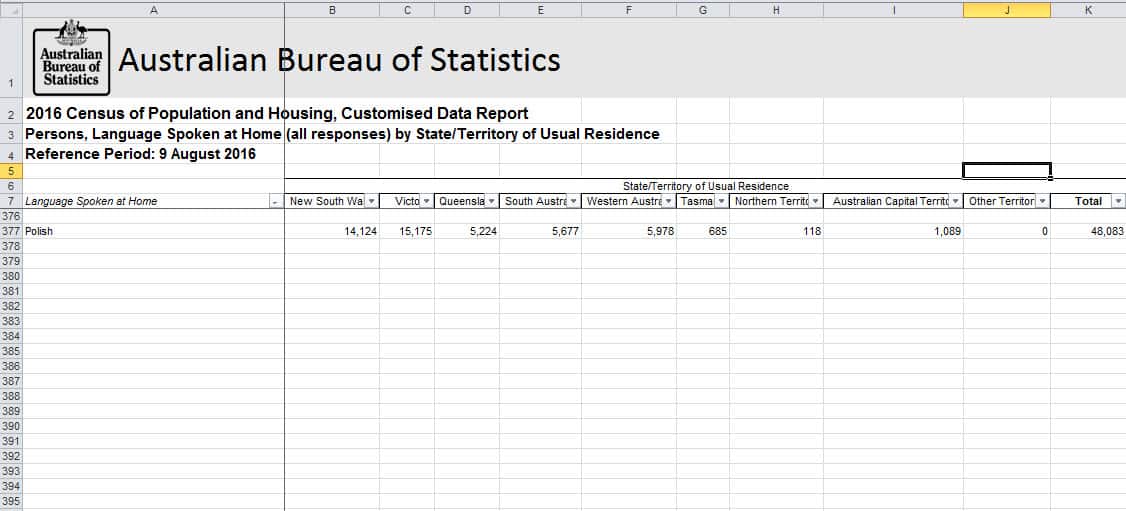Select row 385 header
The height and width of the screenshot is (511, 1126).
[x=11, y=351]
